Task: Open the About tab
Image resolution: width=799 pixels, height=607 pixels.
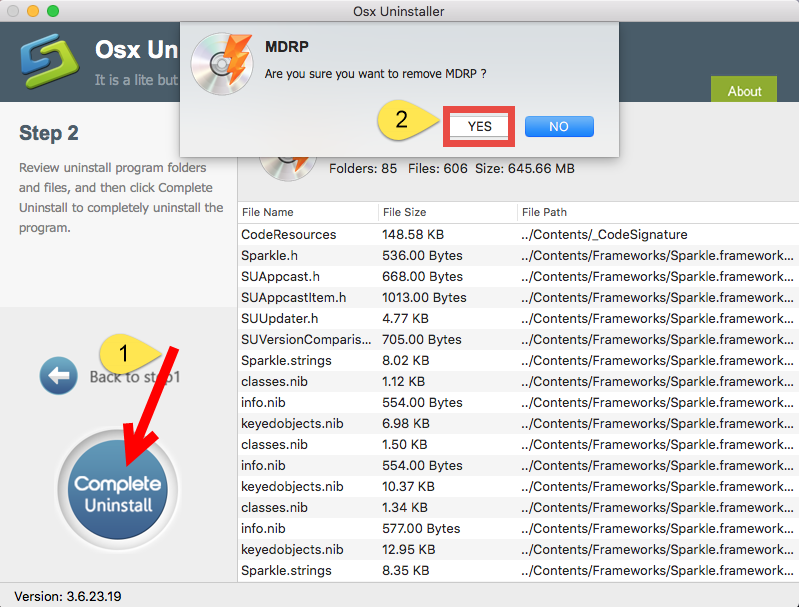Action: [744, 90]
